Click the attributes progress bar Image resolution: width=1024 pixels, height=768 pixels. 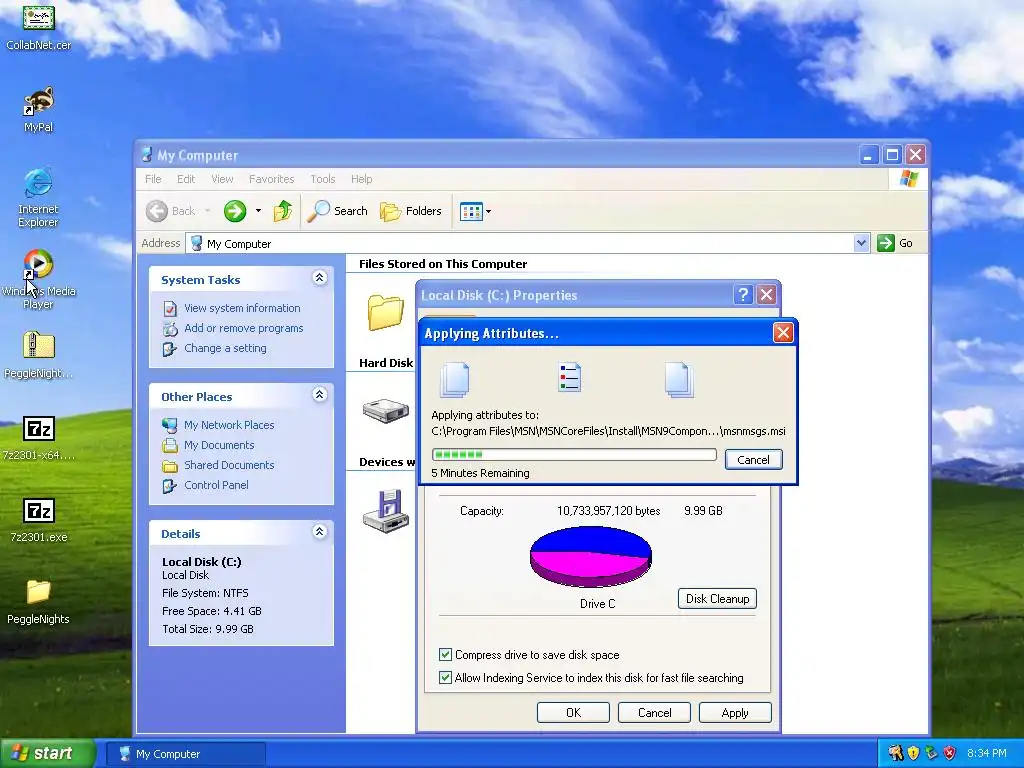click(574, 455)
